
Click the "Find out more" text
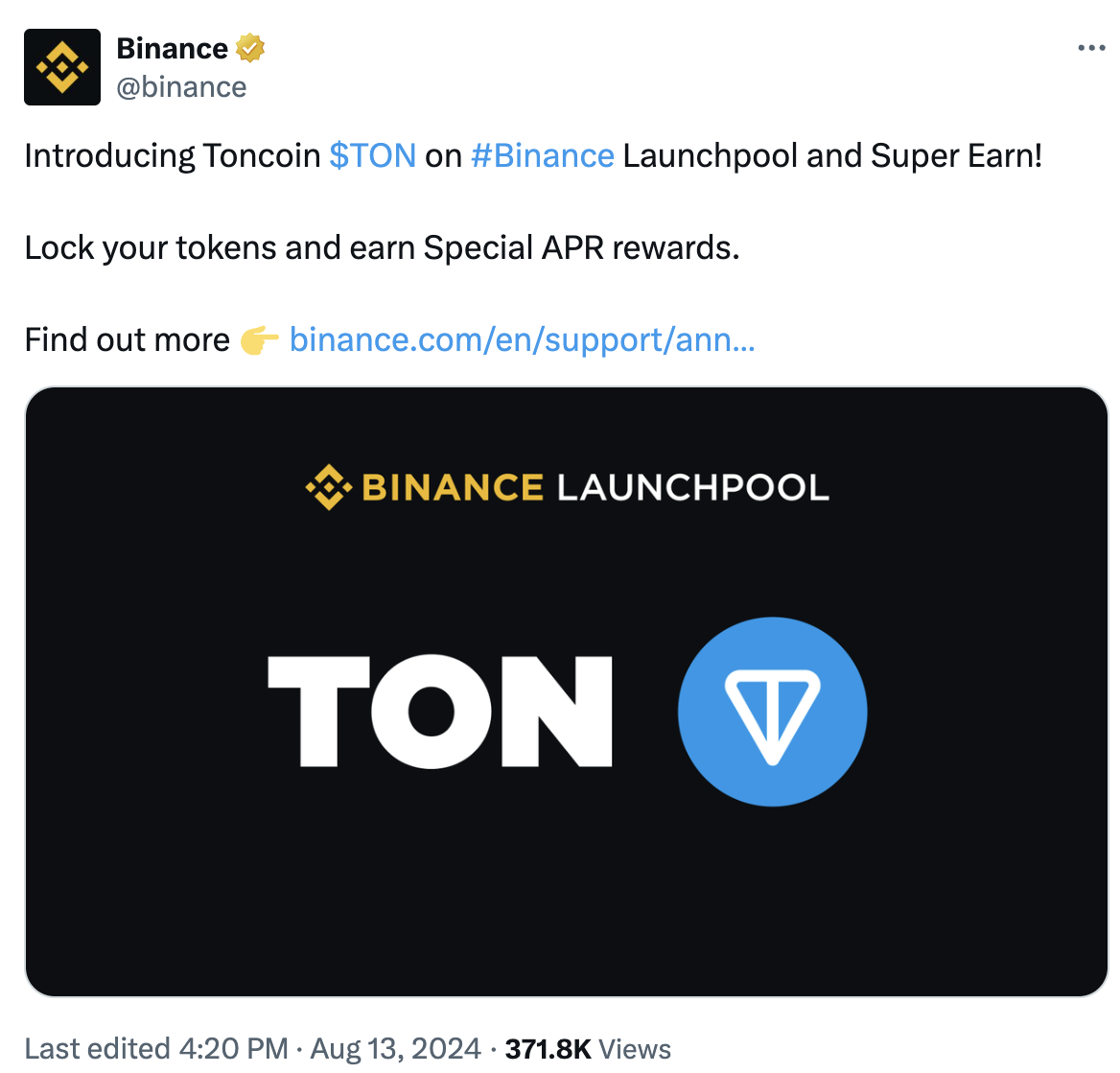[x=128, y=339]
